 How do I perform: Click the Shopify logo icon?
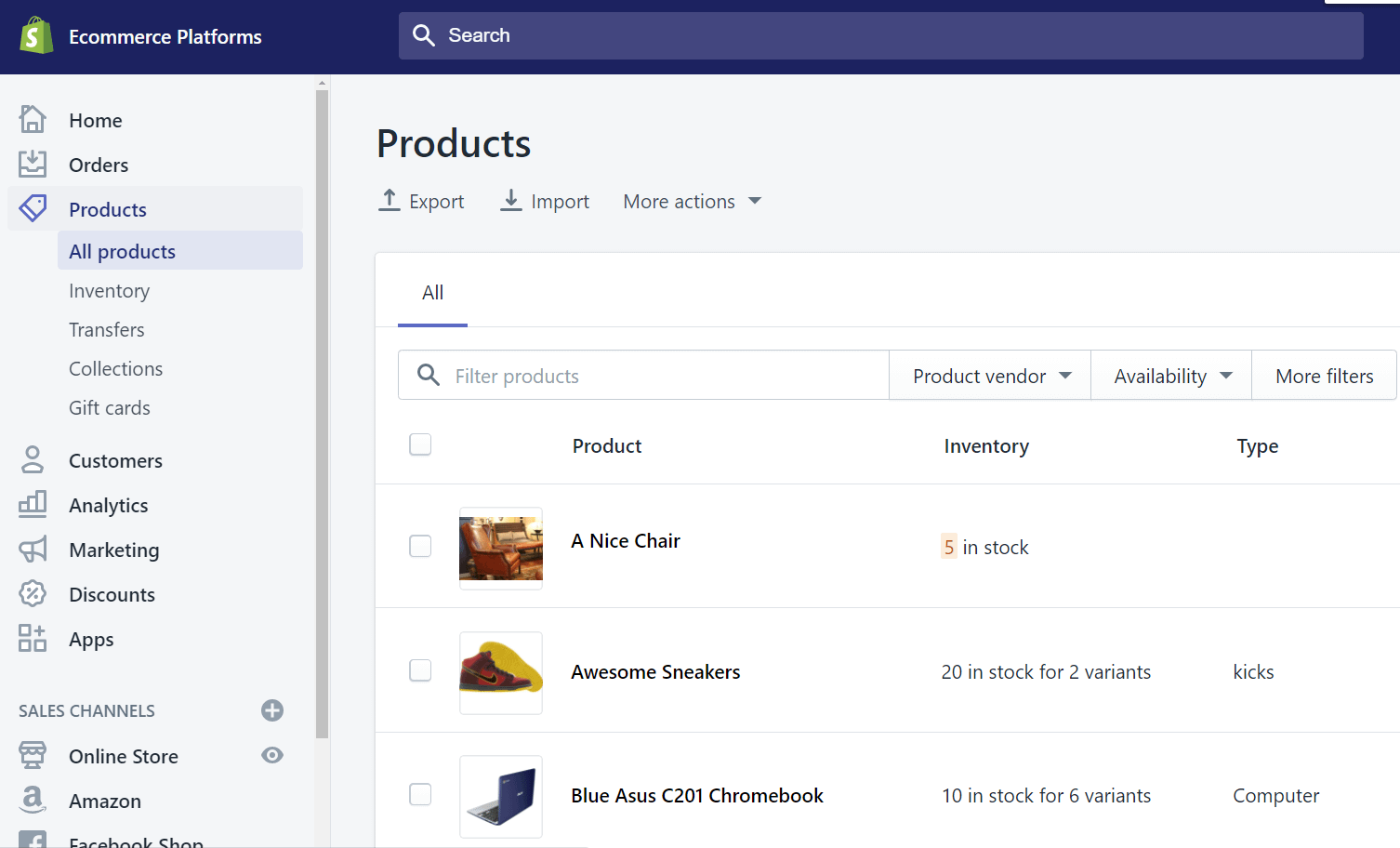[35, 35]
